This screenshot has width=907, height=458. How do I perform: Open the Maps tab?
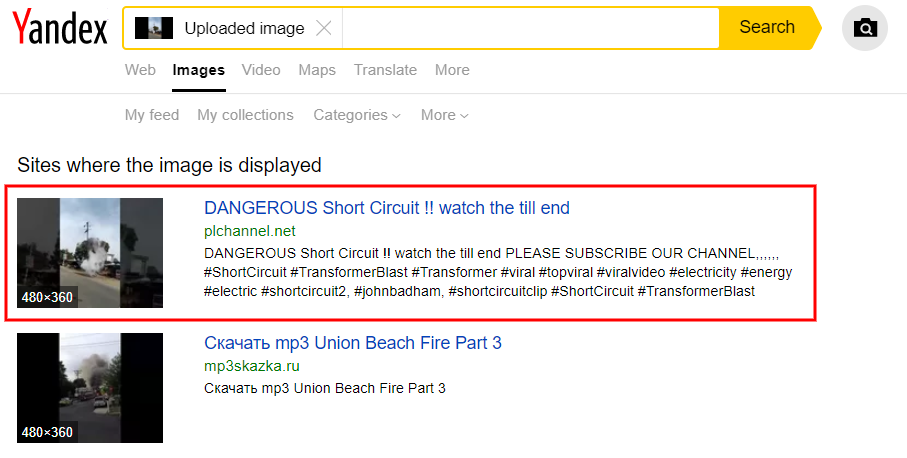pos(317,70)
